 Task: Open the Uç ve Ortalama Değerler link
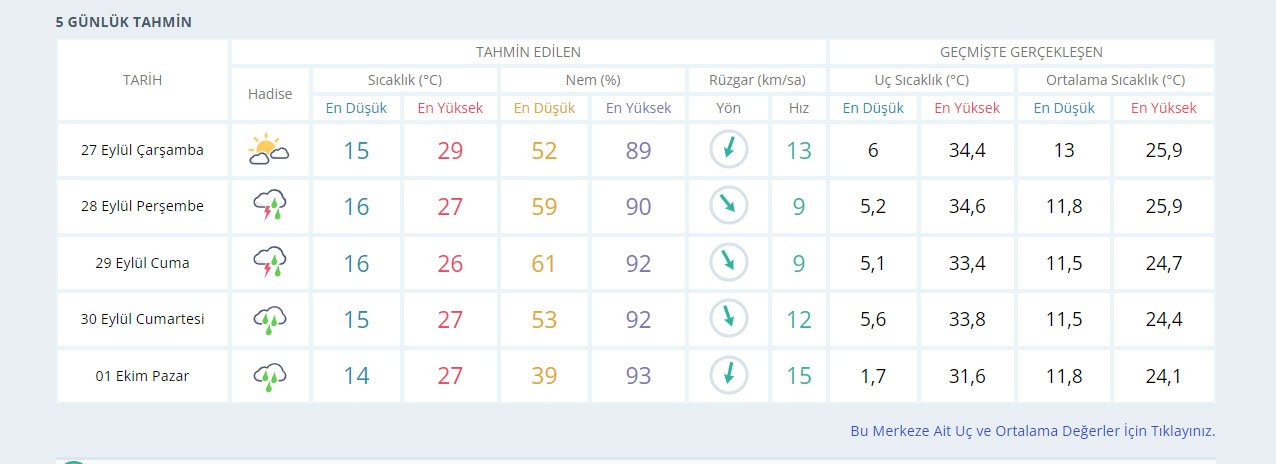tap(1032, 431)
